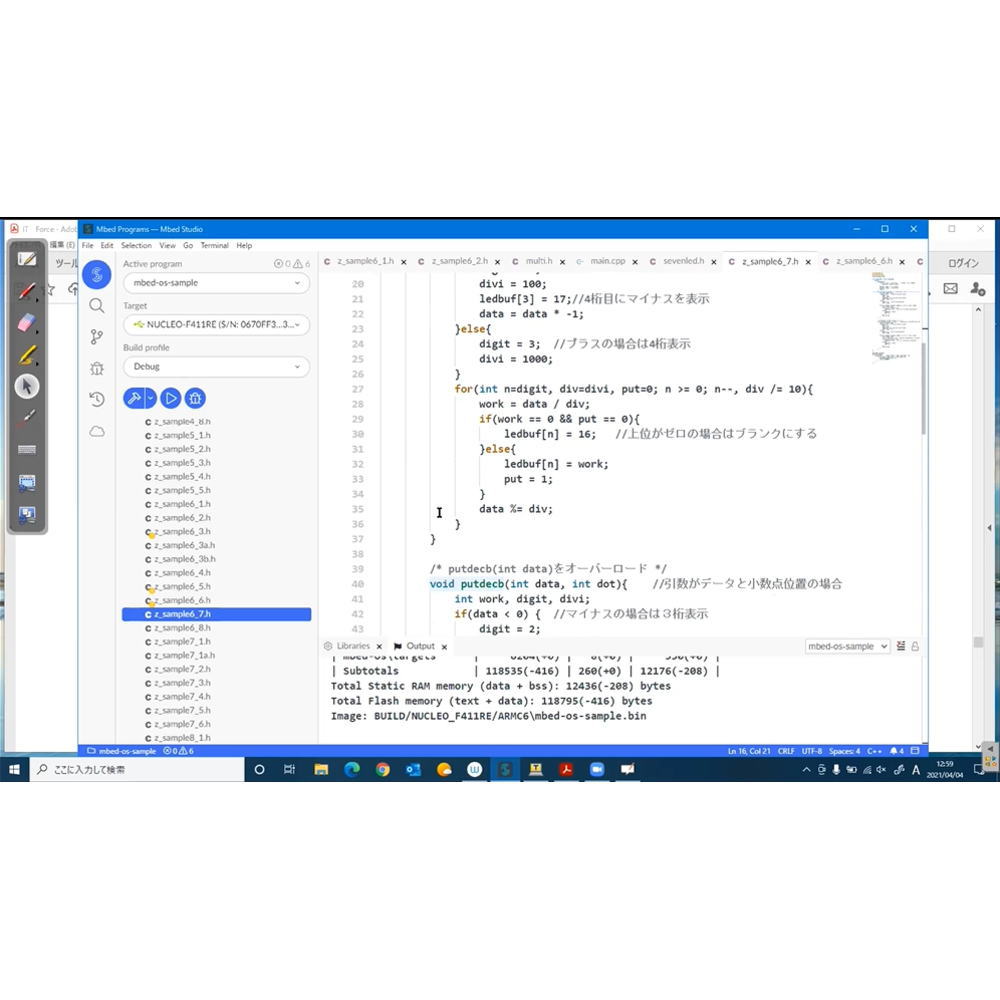Open the Source Control branch view

pos(97,337)
